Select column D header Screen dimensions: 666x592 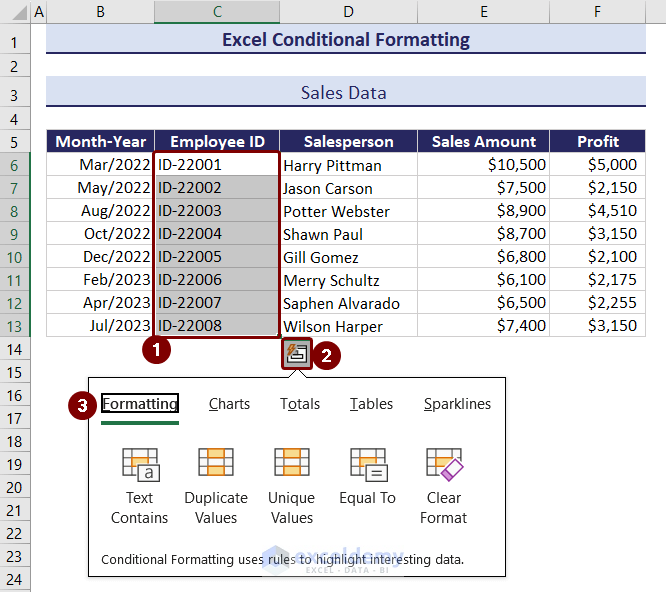point(348,11)
